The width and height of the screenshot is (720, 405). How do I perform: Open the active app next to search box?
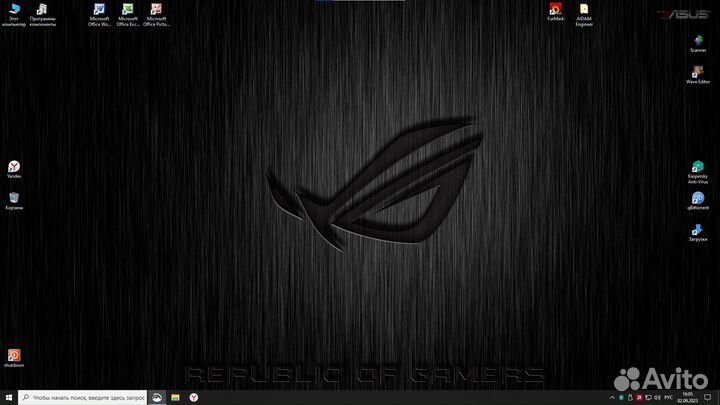point(157,398)
